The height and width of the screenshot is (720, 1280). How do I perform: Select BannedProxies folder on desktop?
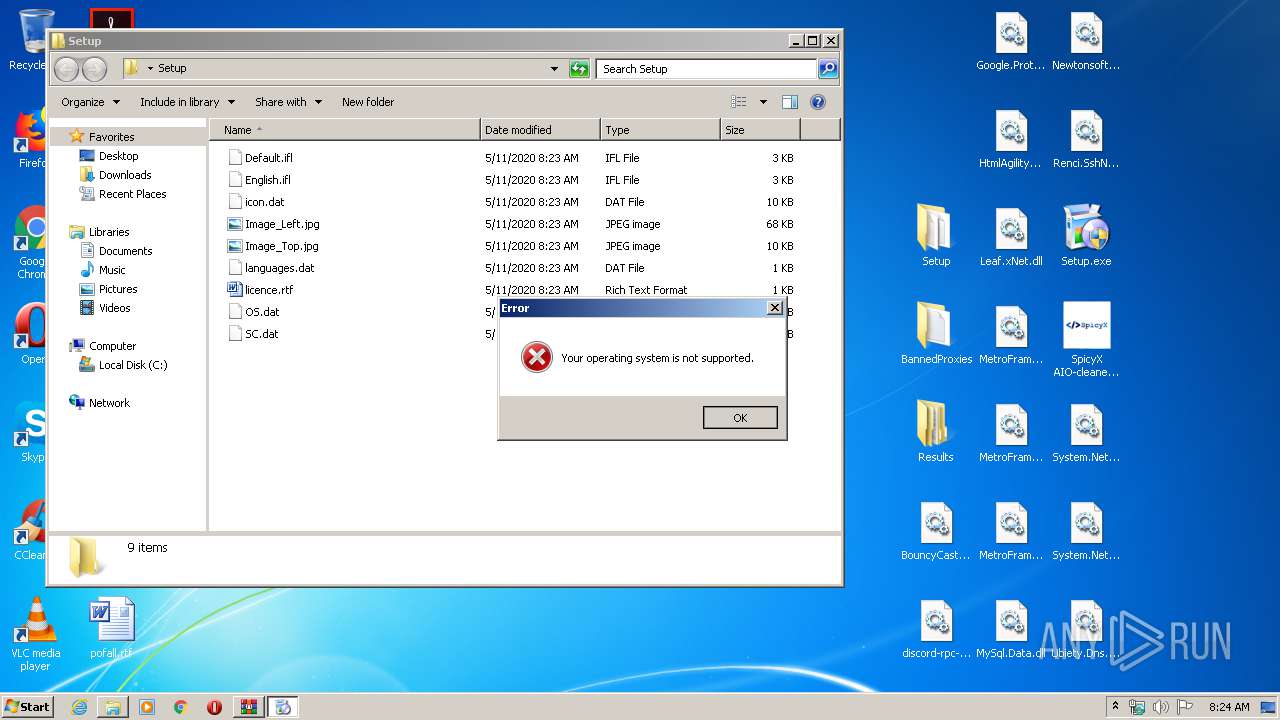click(936, 334)
